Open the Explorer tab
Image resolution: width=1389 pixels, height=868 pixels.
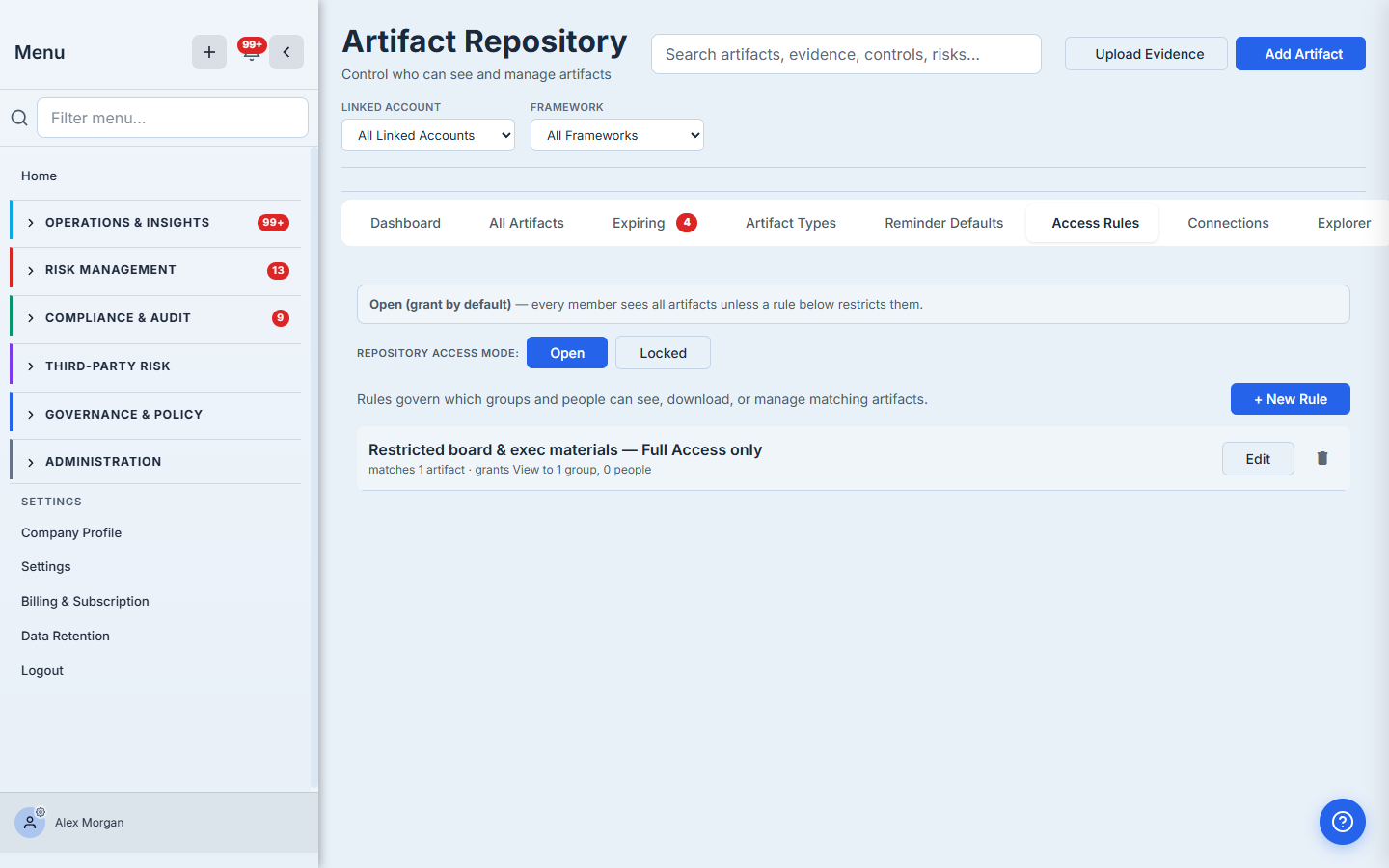point(1344,223)
